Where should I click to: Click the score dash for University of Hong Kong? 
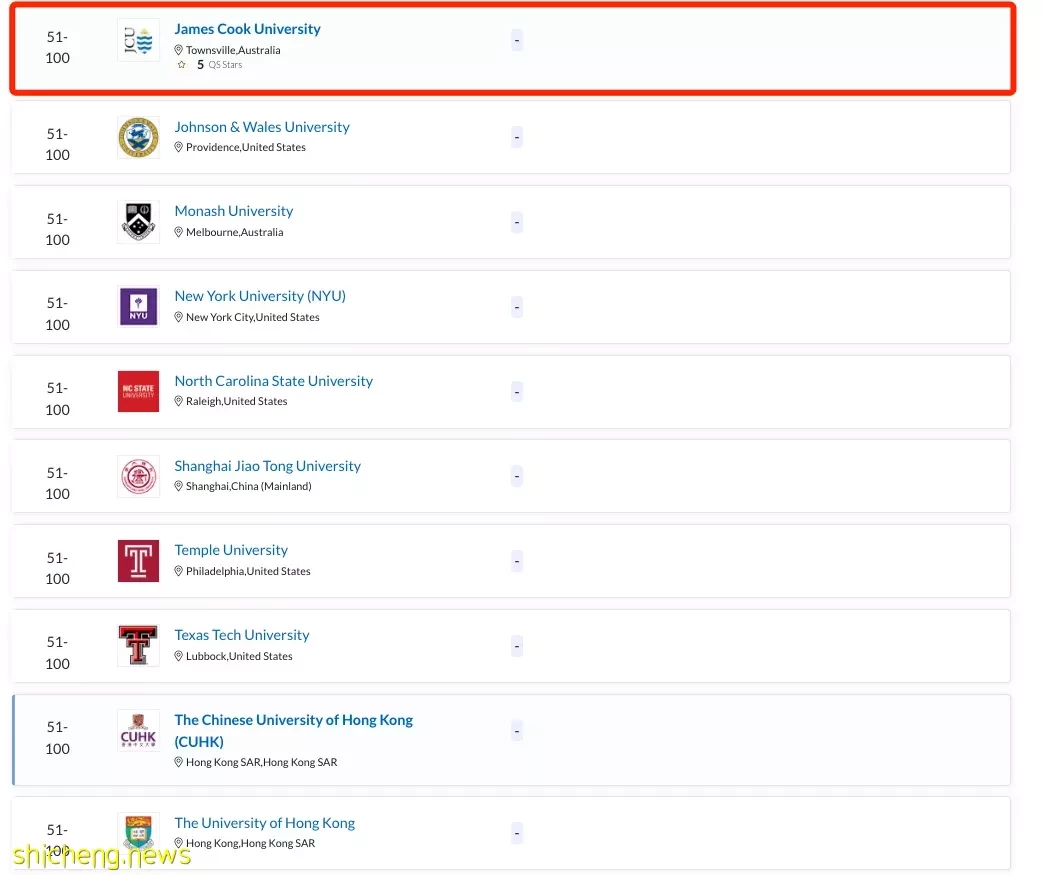tap(517, 832)
